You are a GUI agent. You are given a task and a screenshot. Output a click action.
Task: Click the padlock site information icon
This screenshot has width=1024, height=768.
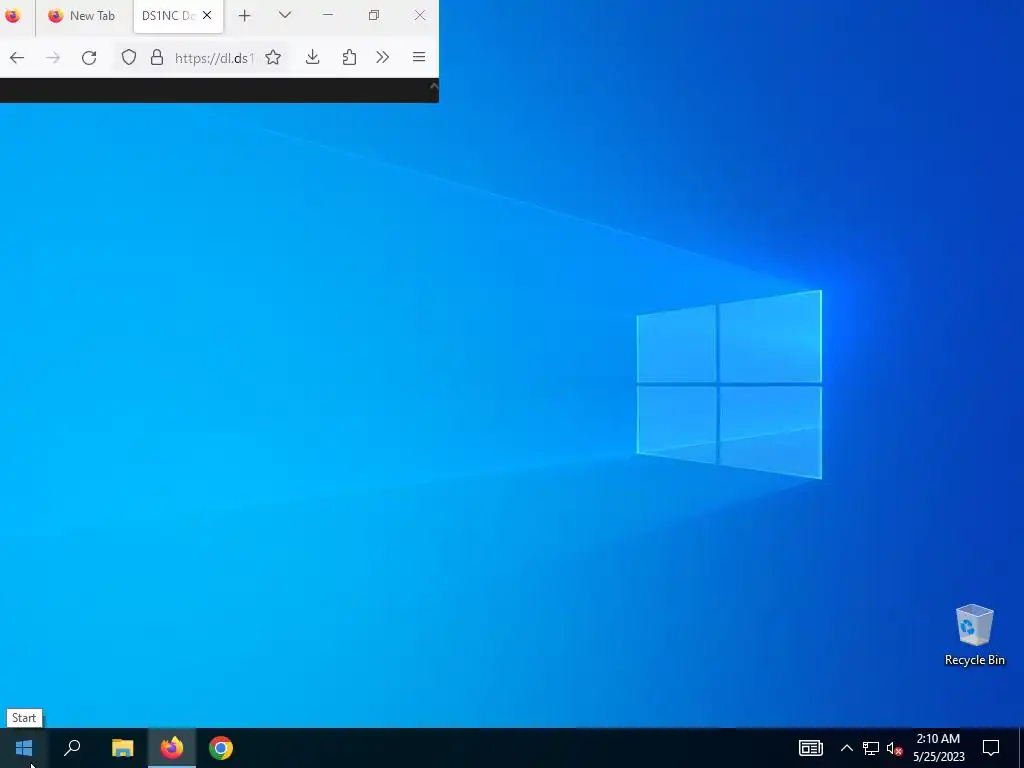[x=157, y=57]
